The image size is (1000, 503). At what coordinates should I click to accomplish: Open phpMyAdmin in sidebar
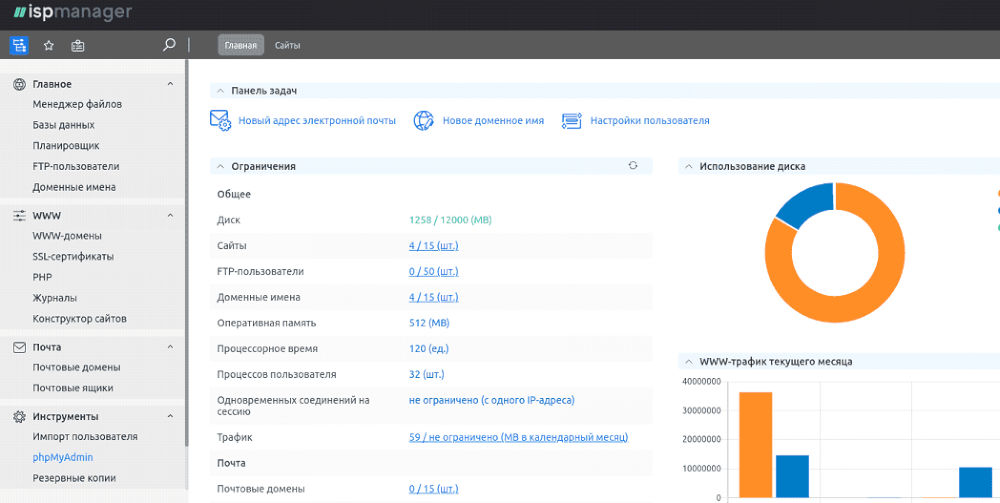point(62,457)
